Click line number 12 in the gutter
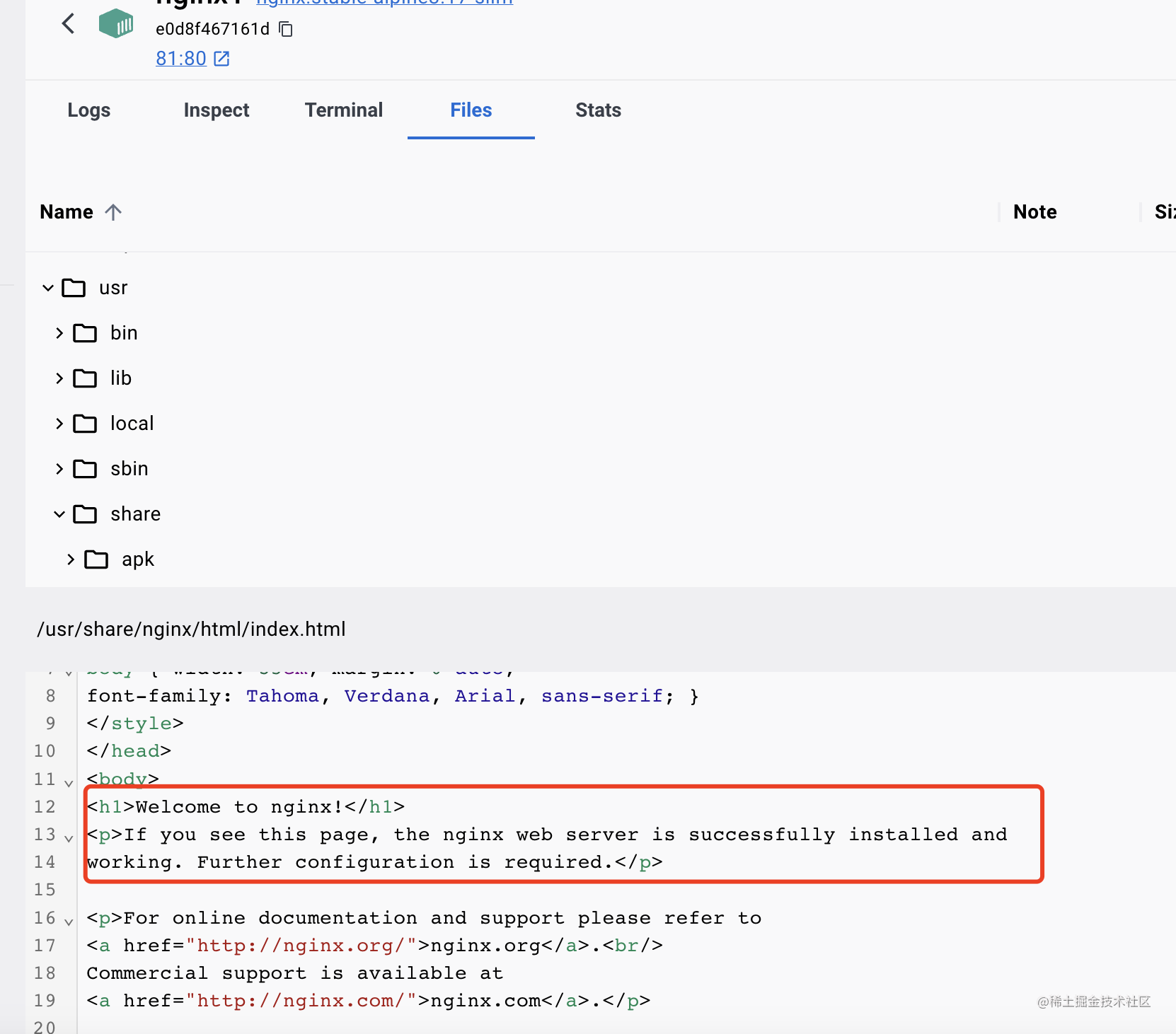 tap(45, 807)
